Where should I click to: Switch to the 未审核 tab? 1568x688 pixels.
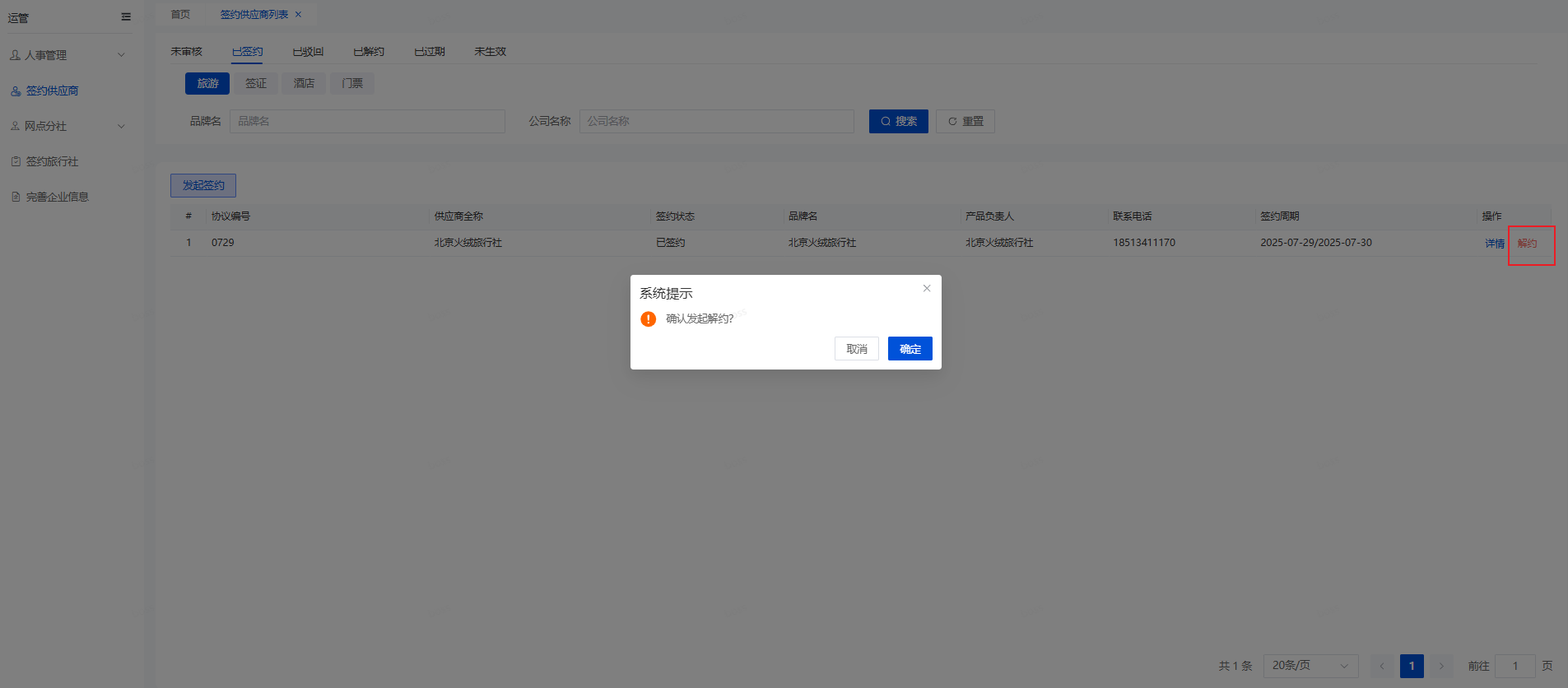click(x=186, y=52)
